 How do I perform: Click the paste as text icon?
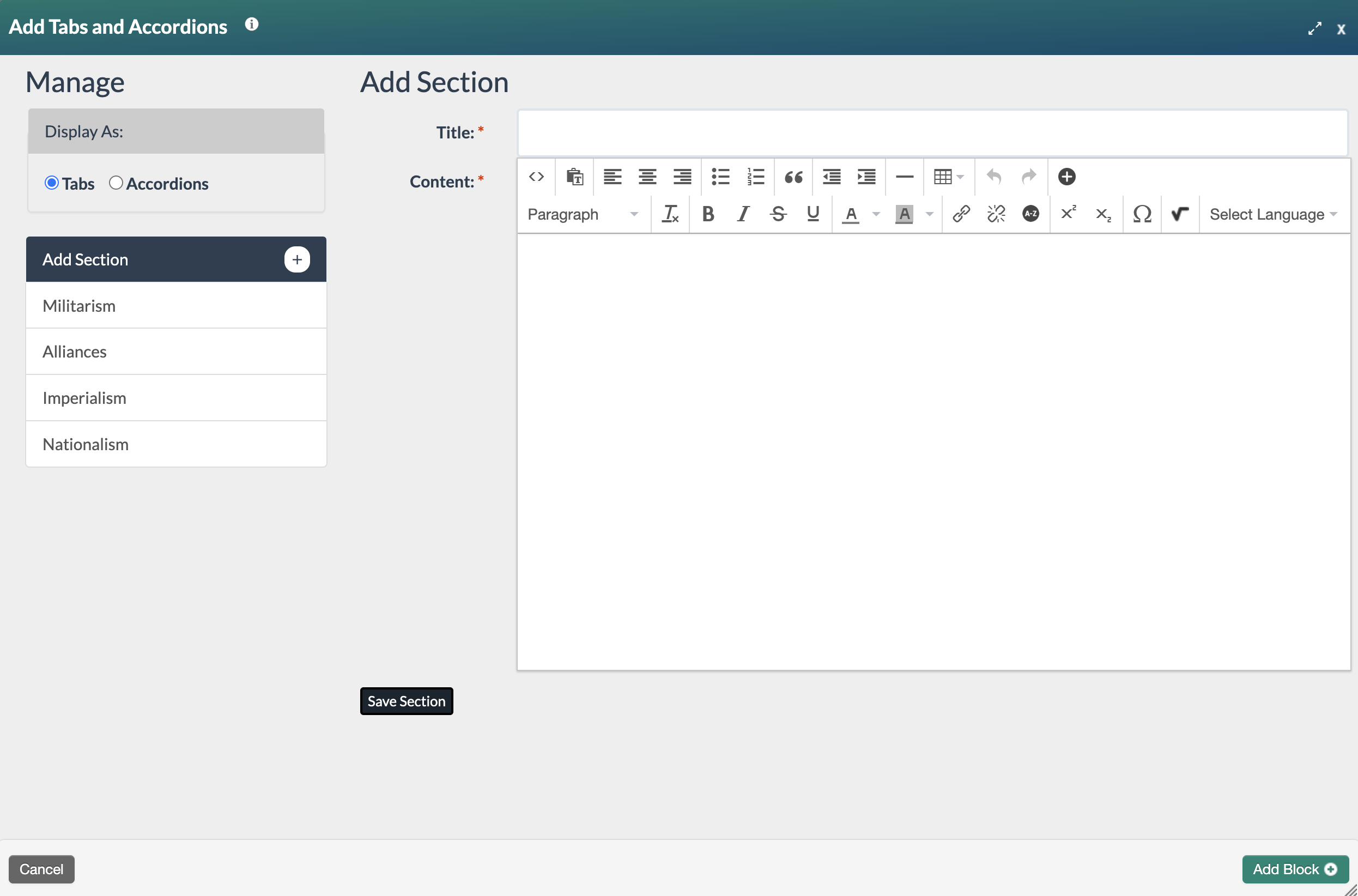574,177
